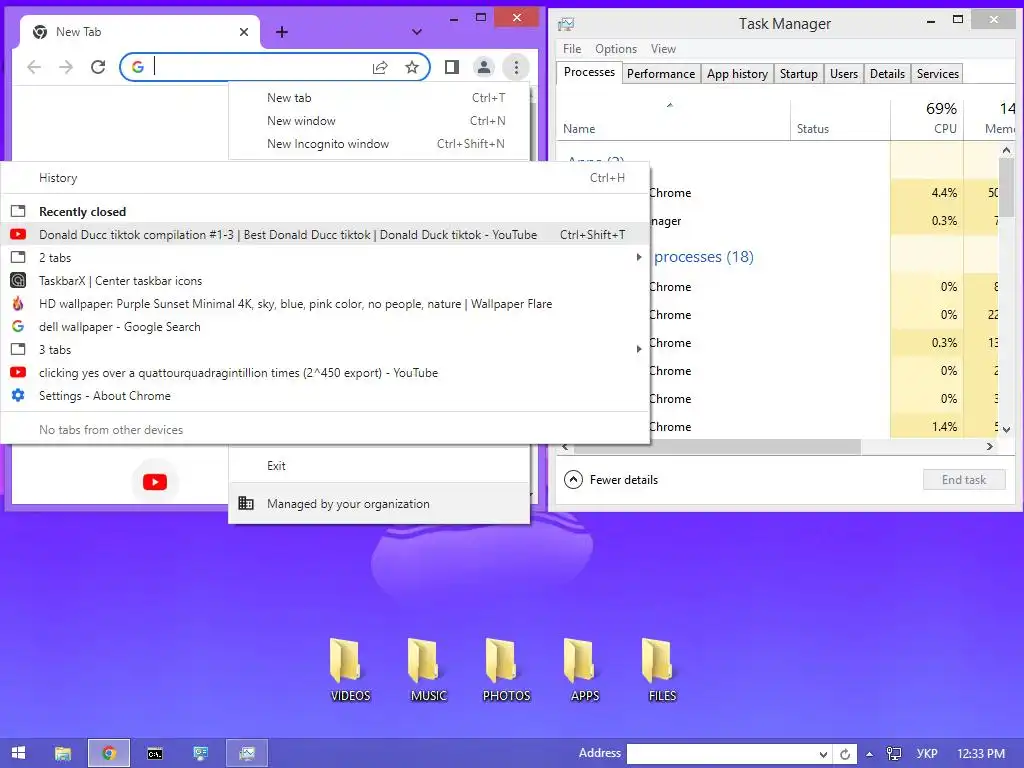Viewport: 1024px width, 768px height.
Task: Open a new tab with the plus icon
Action: pyautogui.click(x=281, y=32)
